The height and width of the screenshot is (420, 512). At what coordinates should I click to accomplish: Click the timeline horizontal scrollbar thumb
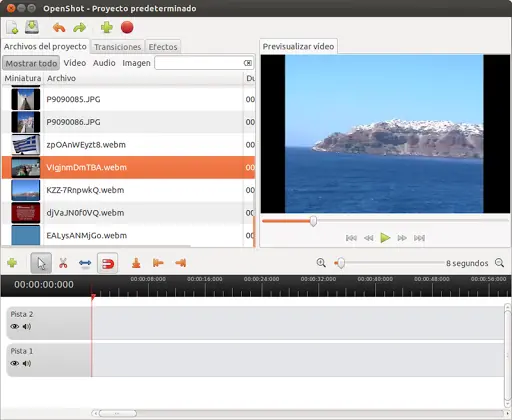click(117, 413)
